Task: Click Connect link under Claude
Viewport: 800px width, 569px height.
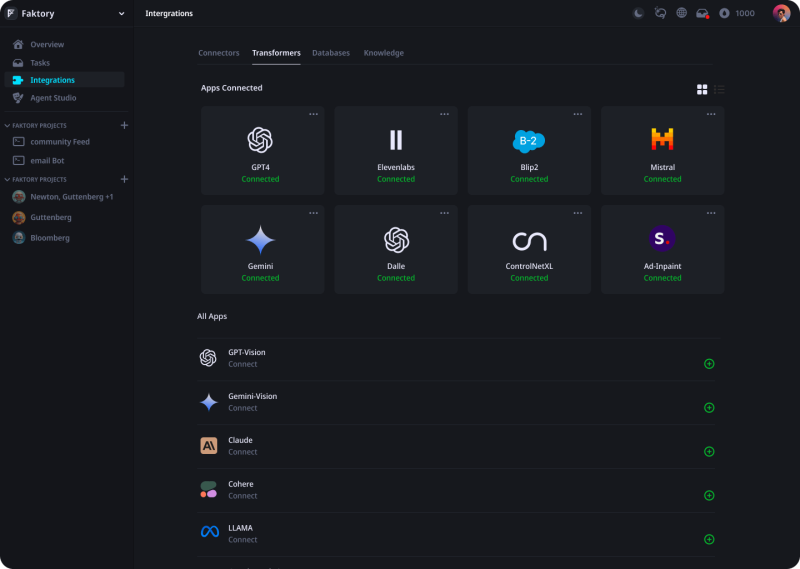Action: point(242,452)
